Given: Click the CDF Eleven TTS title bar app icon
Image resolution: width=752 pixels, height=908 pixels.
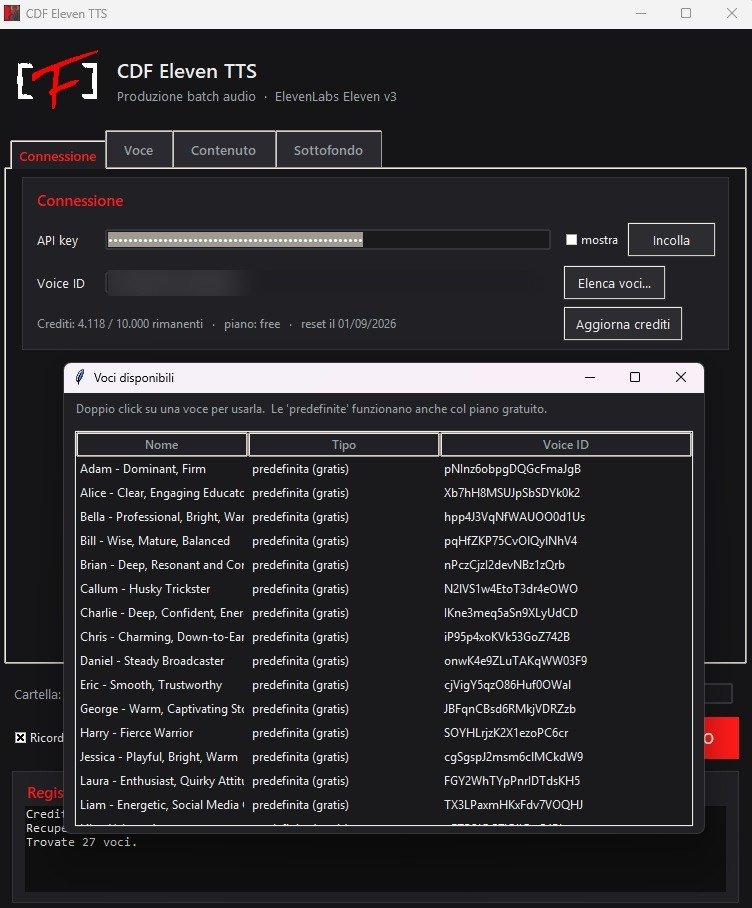Looking at the screenshot, I should pos(12,13).
